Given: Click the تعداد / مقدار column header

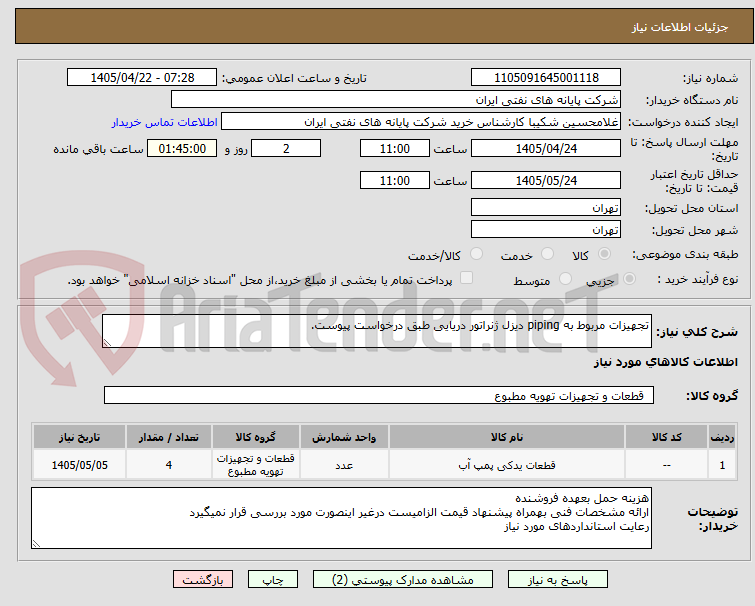Looking at the screenshot, I should click(x=169, y=437).
